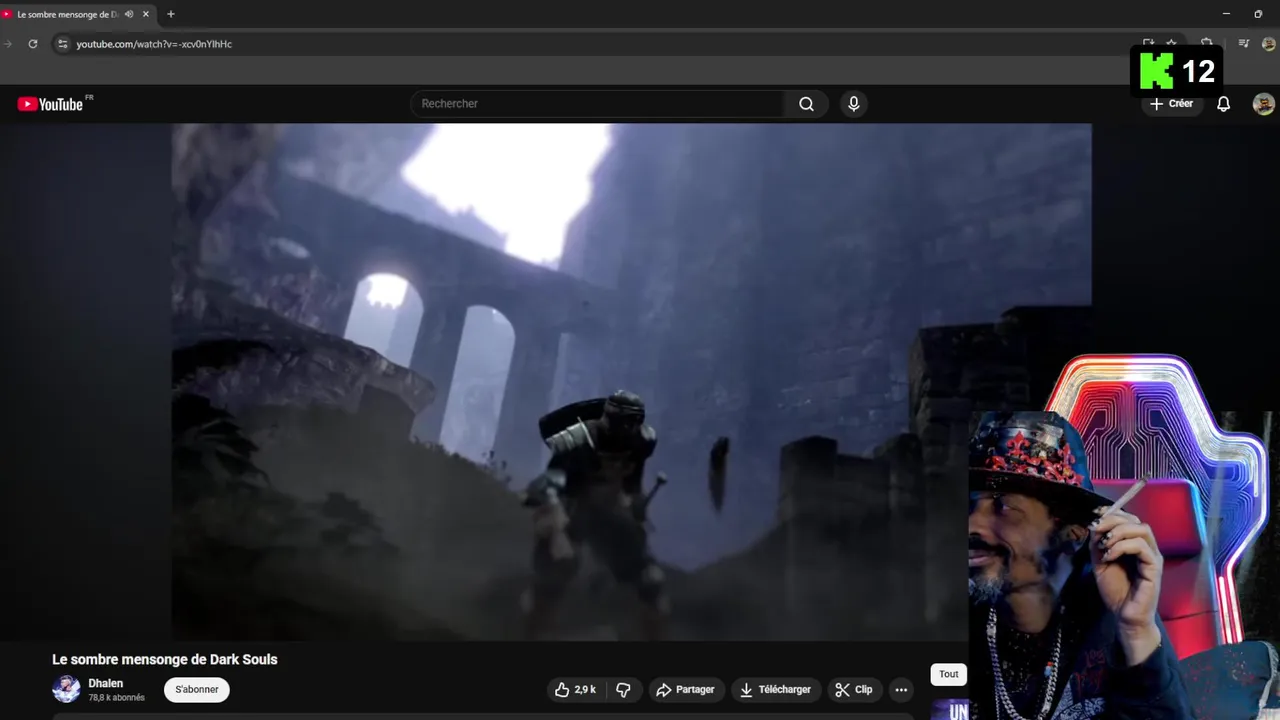Open YouTube notifications bell

click(1223, 104)
